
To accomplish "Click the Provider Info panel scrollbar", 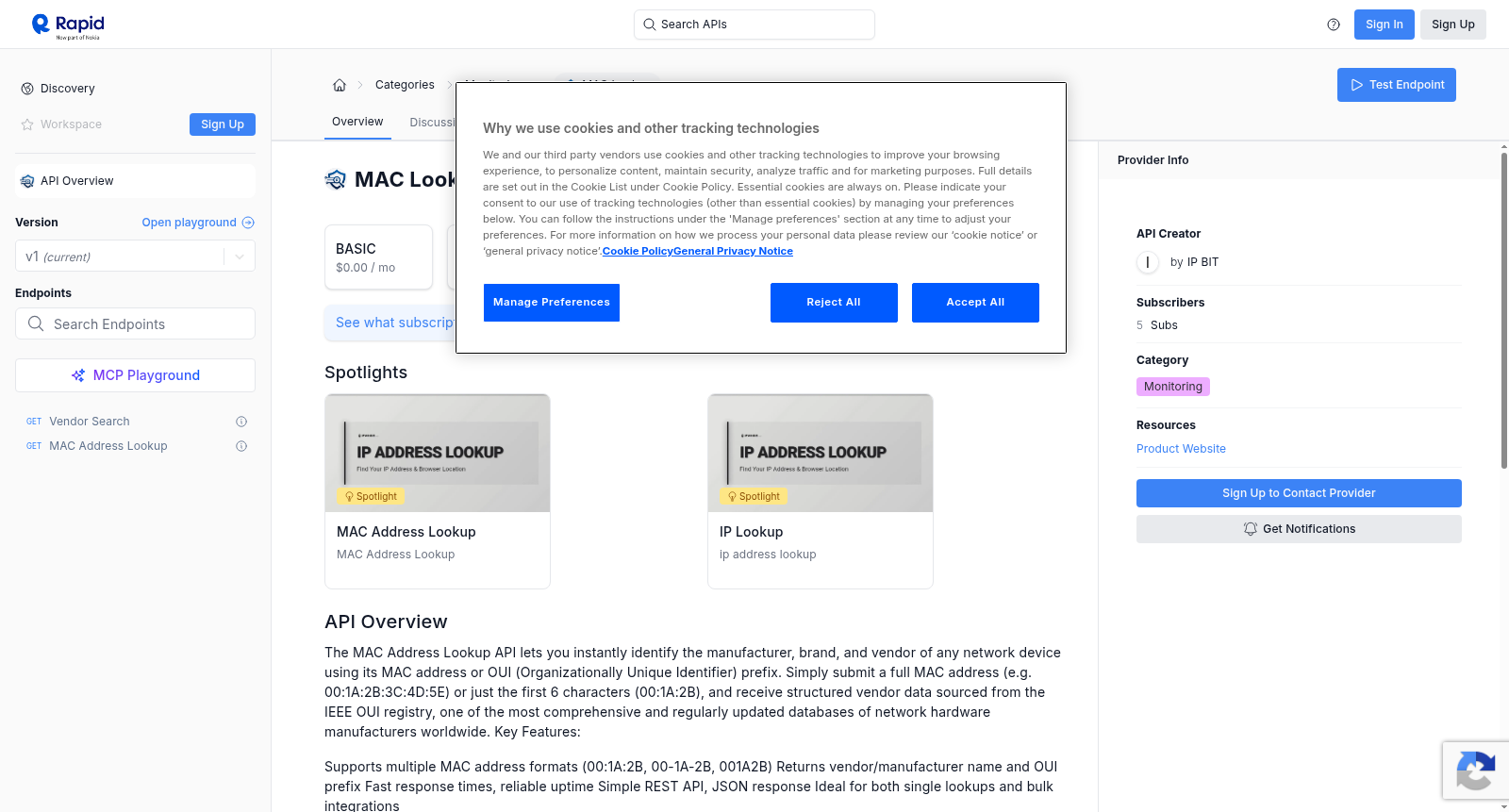I will [1503, 309].
